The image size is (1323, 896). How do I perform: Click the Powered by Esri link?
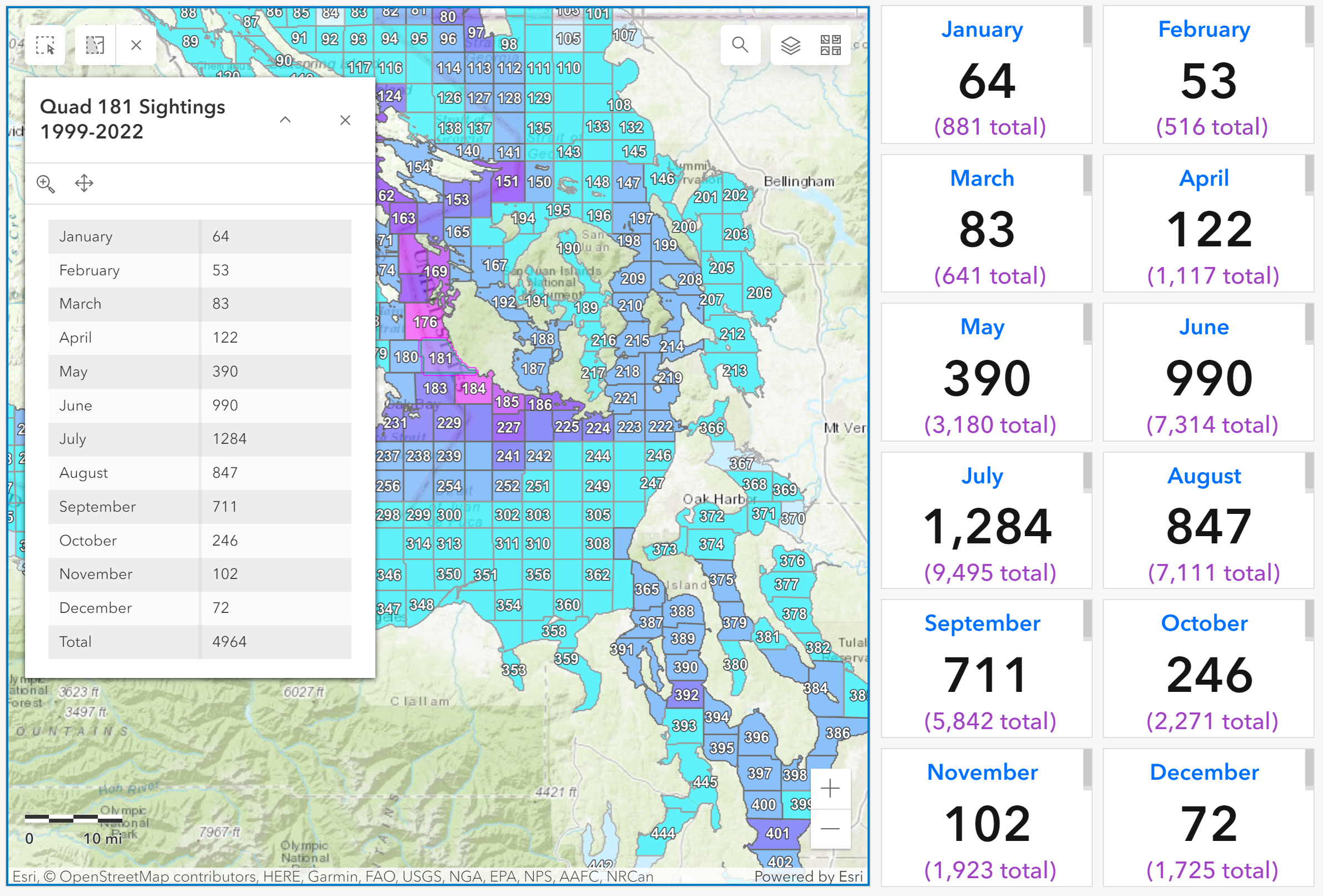point(808,876)
